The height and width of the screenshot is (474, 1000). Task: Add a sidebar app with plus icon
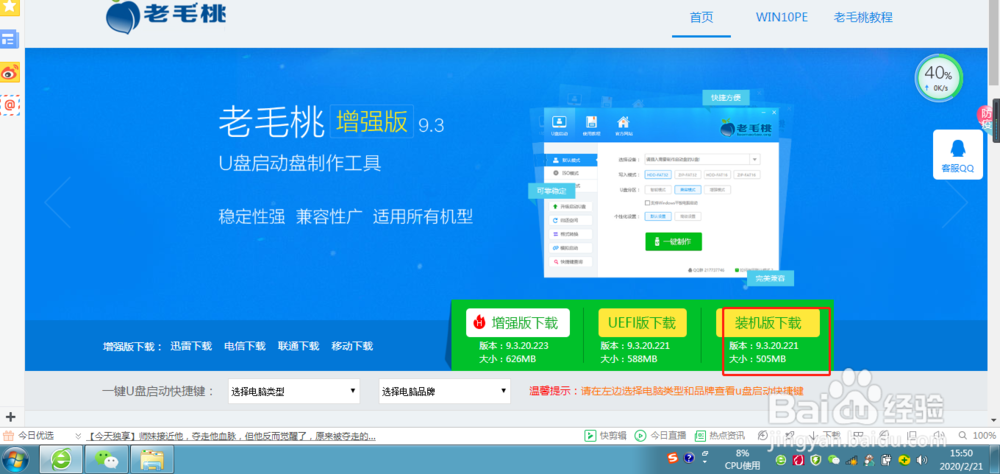click(10, 418)
